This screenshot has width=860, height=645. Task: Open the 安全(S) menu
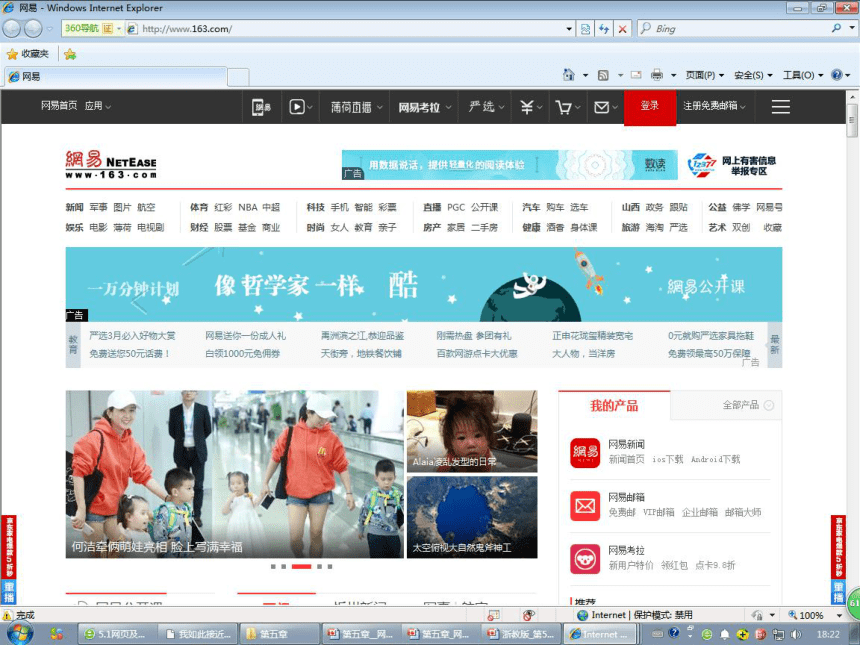[x=753, y=75]
